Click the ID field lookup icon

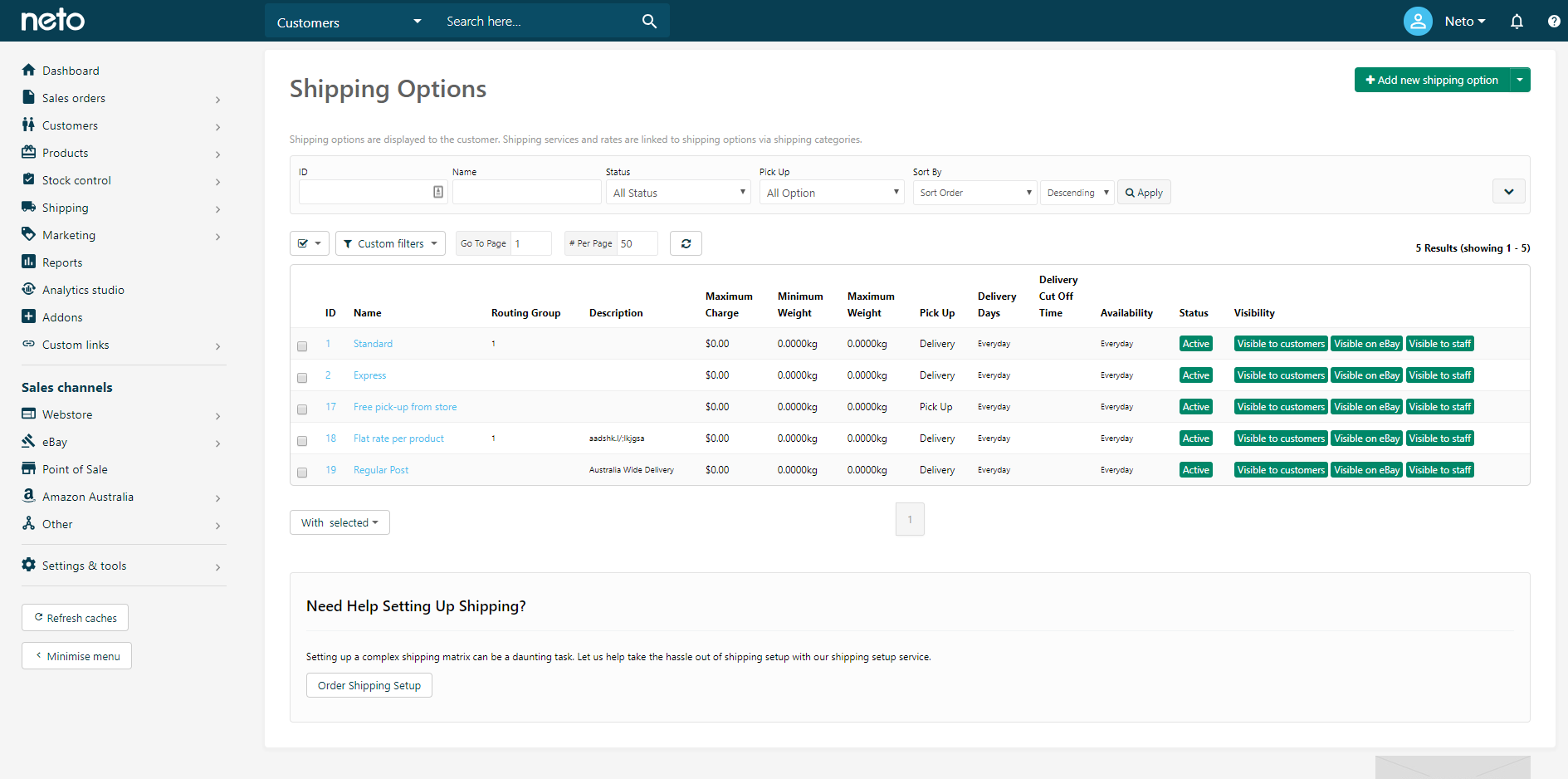click(438, 192)
